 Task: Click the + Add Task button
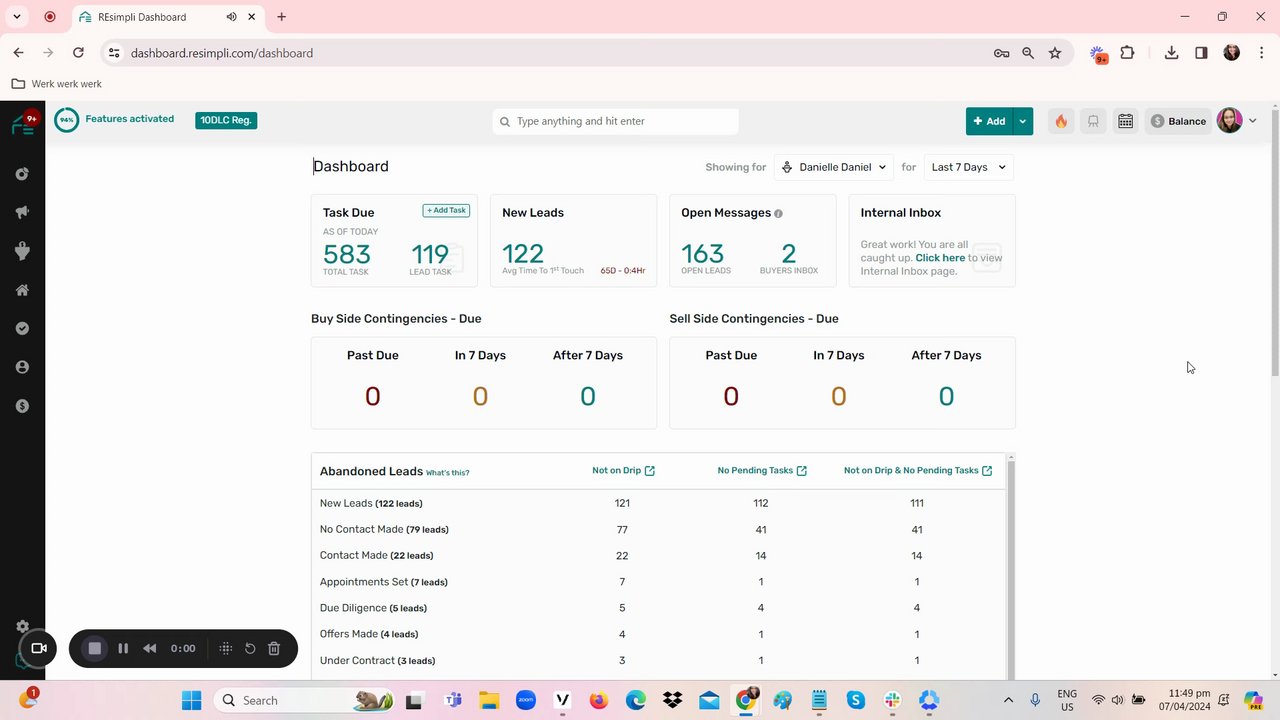tap(446, 210)
